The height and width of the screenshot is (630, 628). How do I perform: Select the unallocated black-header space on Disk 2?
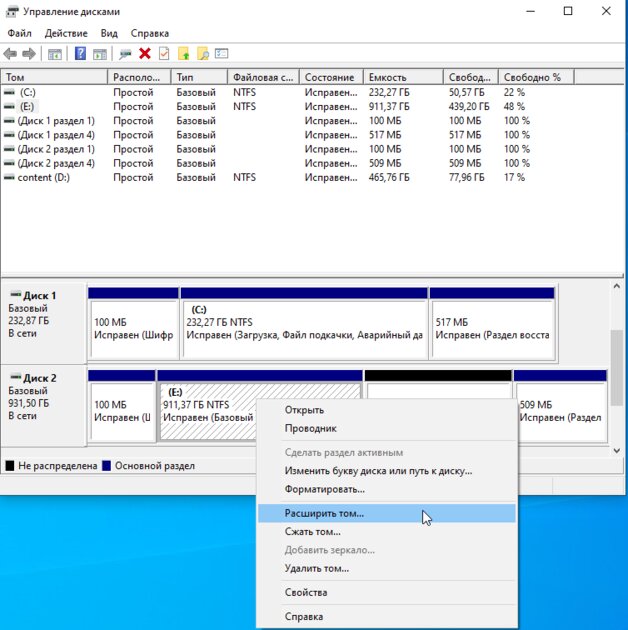point(438,384)
